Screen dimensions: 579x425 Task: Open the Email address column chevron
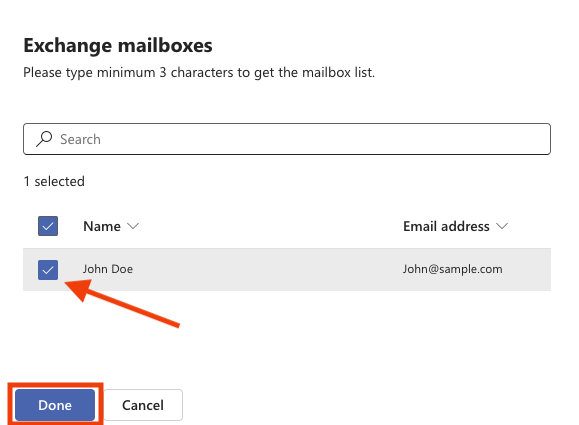point(502,226)
